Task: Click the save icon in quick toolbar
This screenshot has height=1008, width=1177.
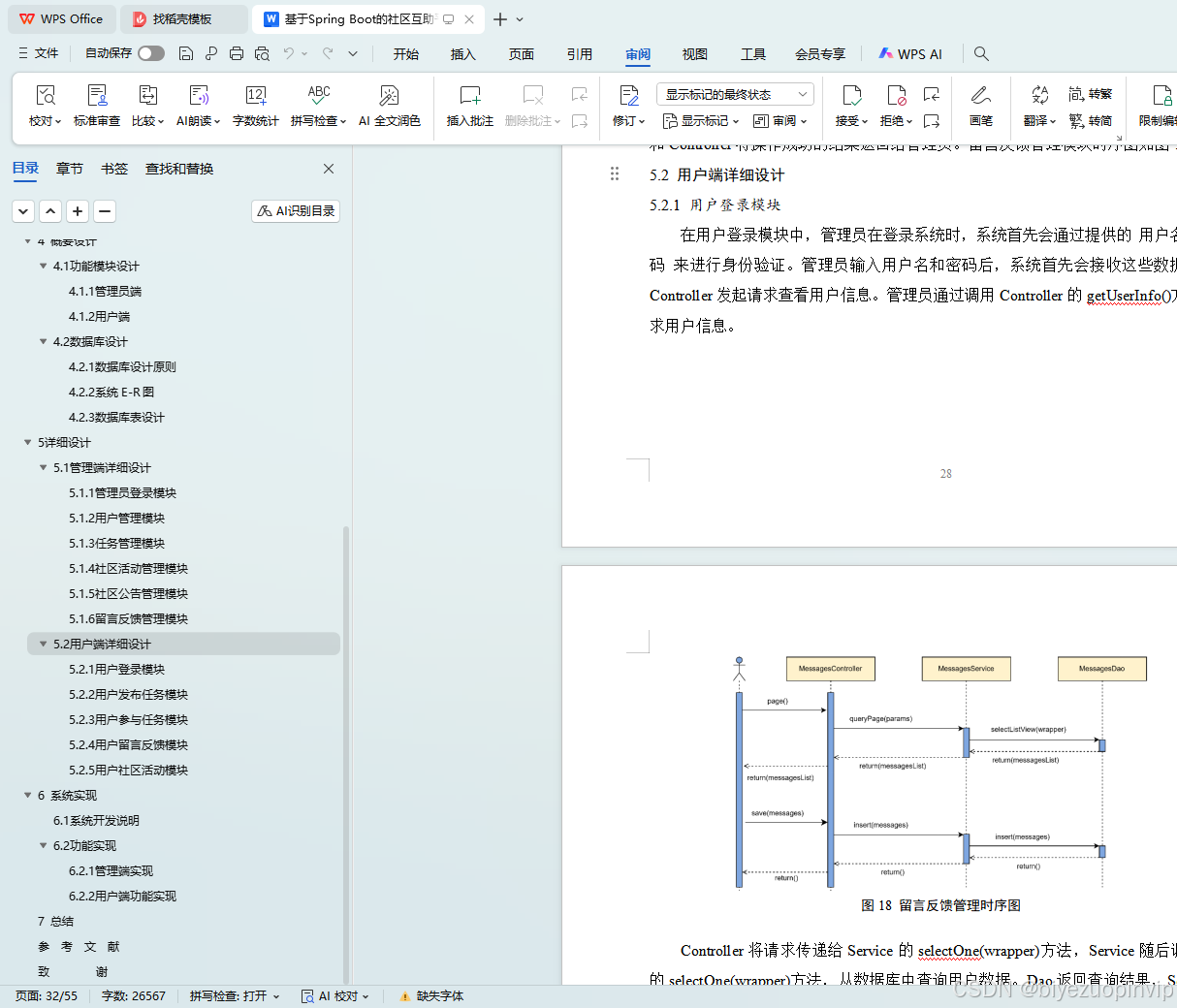Action: pos(186,53)
